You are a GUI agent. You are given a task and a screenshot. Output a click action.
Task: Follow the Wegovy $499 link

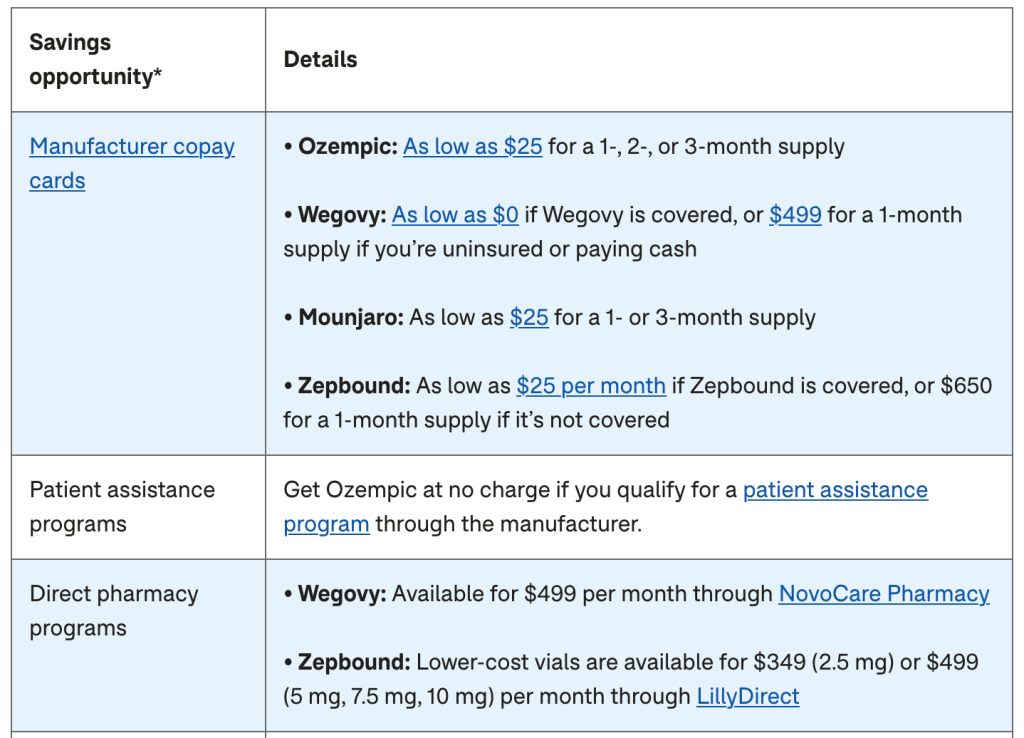click(x=795, y=215)
